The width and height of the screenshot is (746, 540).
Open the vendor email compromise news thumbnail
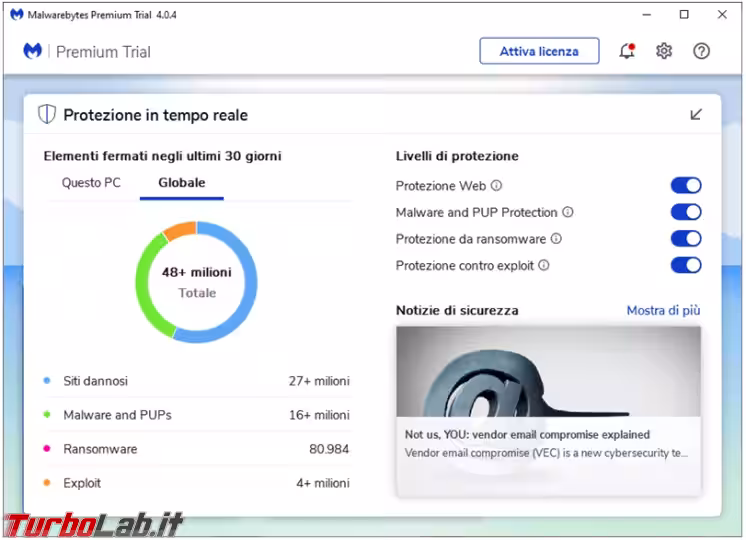click(549, 372)
